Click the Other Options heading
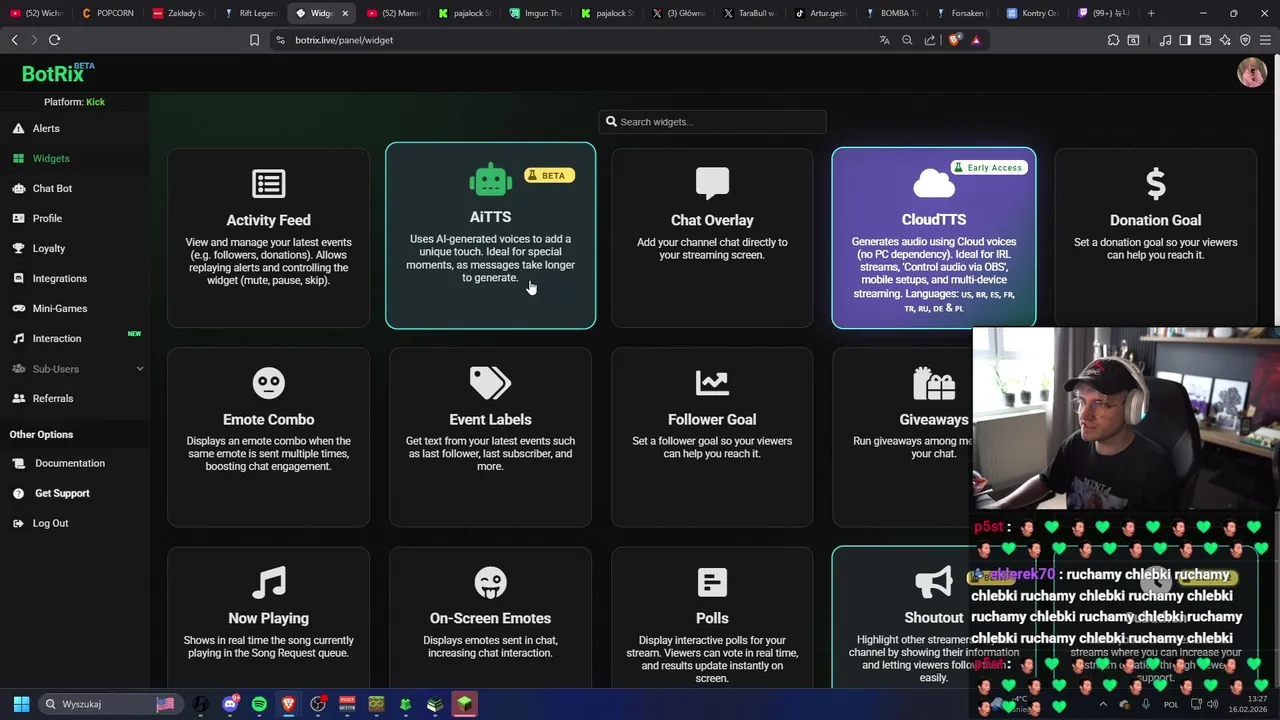Image resolution: width=1280 pixels, height=720 pixels. point(41,434)
